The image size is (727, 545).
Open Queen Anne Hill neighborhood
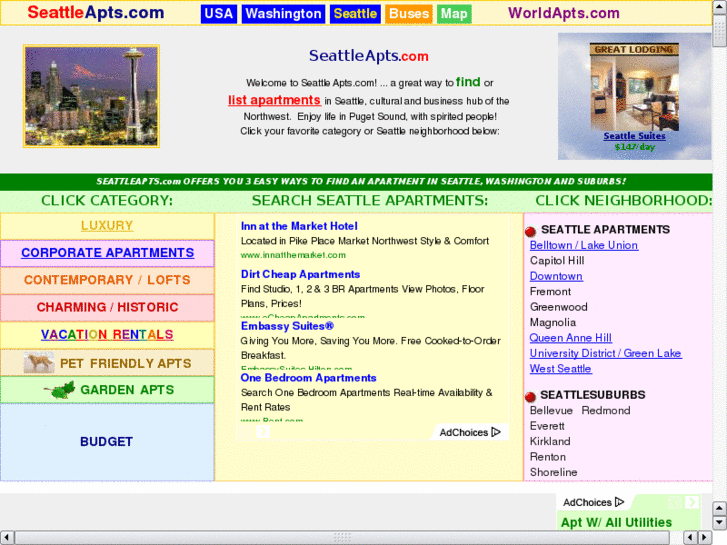[571, 338]
